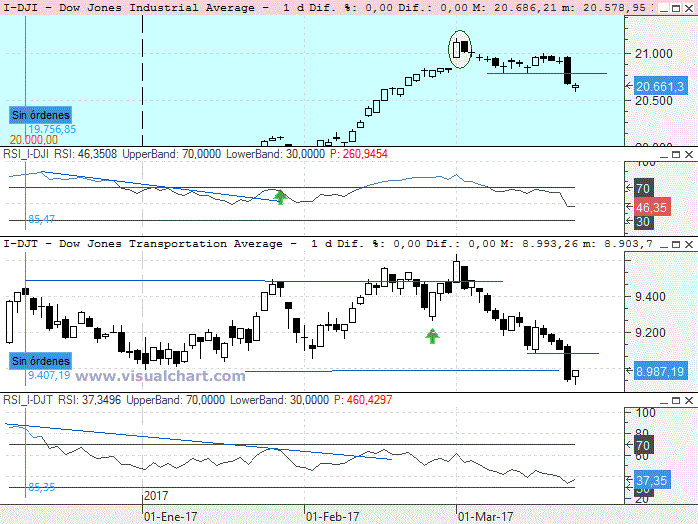This screenshot has height=524, width=698.
Task: Select the blue support line under March I-DJI candles
Action: point(547,73)
